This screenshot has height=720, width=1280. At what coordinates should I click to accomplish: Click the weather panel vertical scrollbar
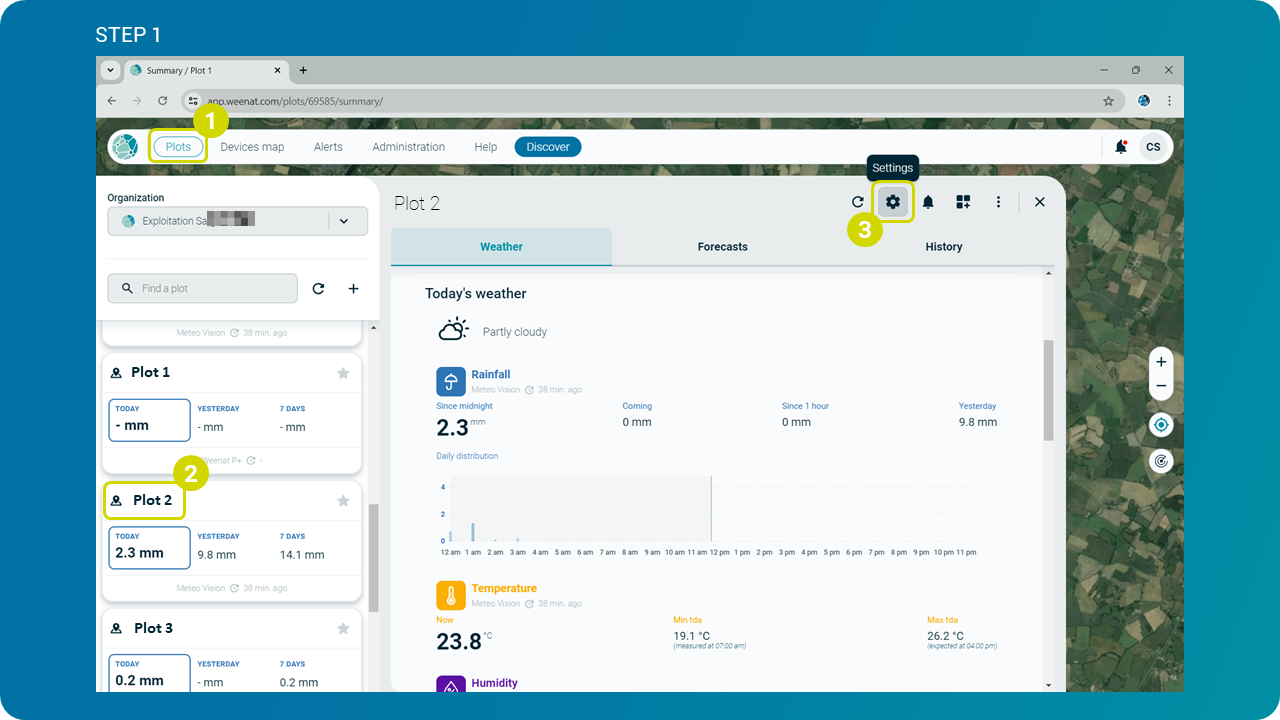[1048, 390]
